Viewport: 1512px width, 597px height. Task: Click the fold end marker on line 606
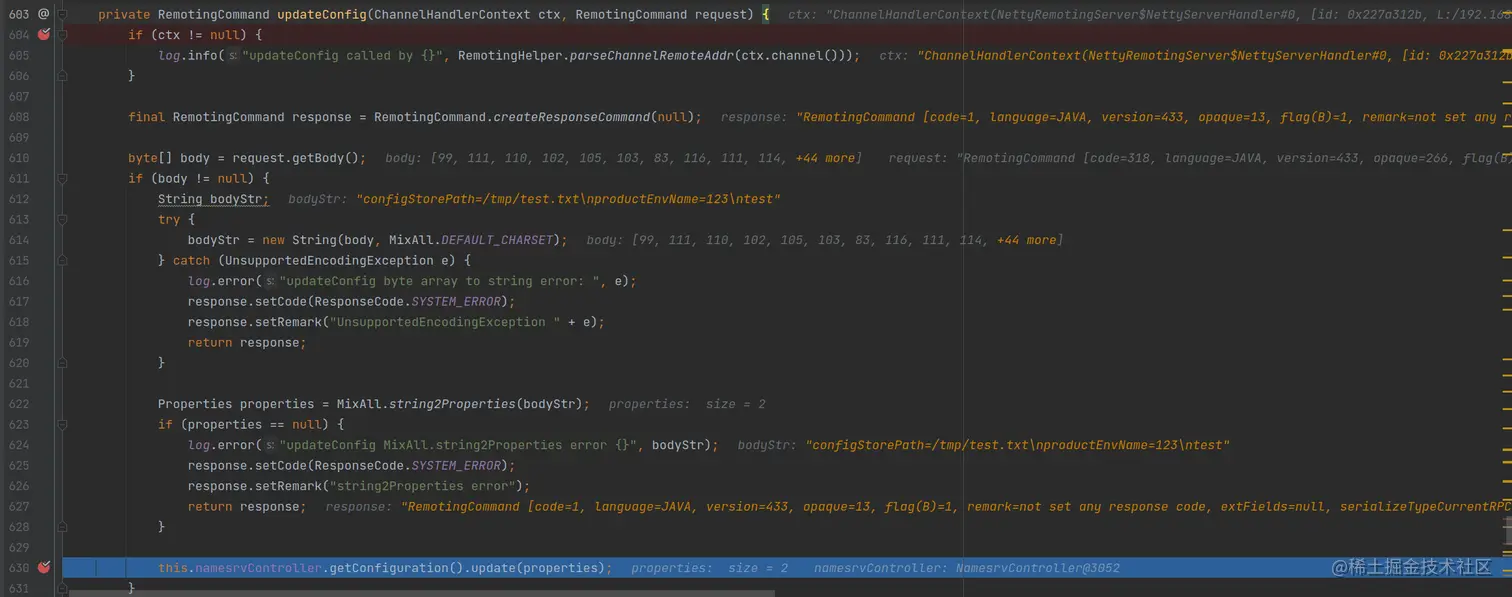62,76
